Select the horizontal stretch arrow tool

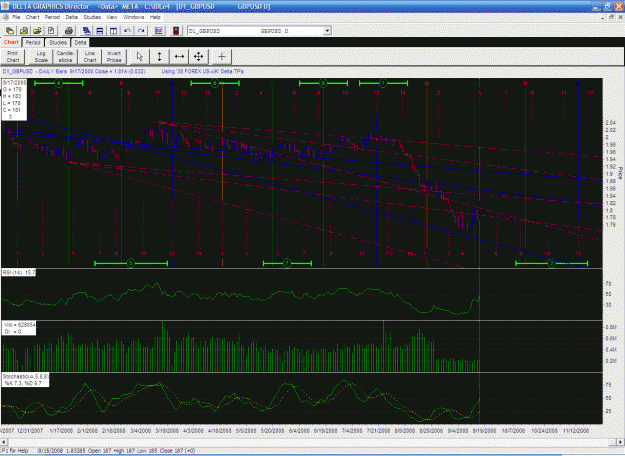[x=179, y=57]
